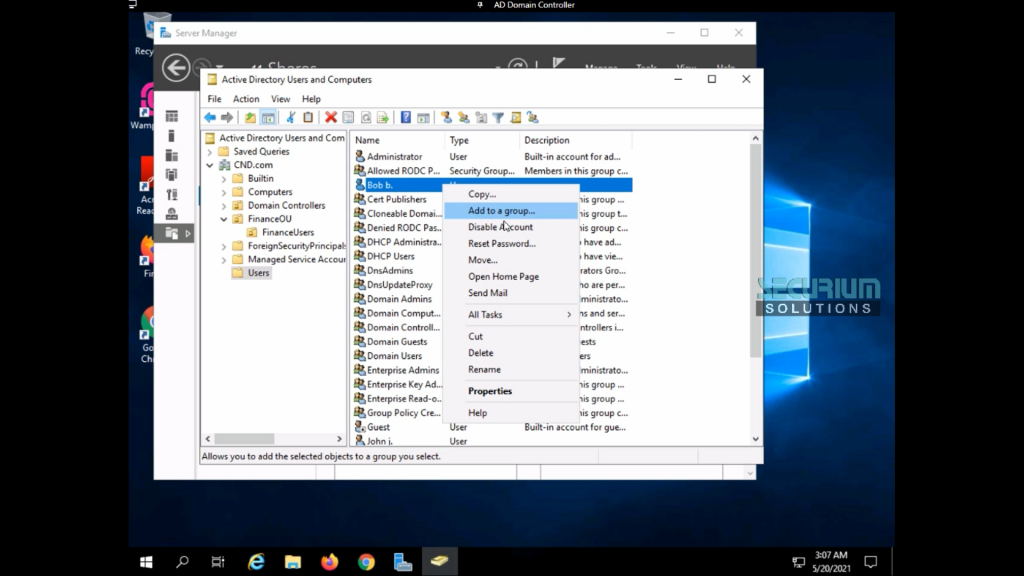Screen dimensions: 1024x576
Task: Expand the Managed Service Accounts node
Action: (x=224, y=260)
